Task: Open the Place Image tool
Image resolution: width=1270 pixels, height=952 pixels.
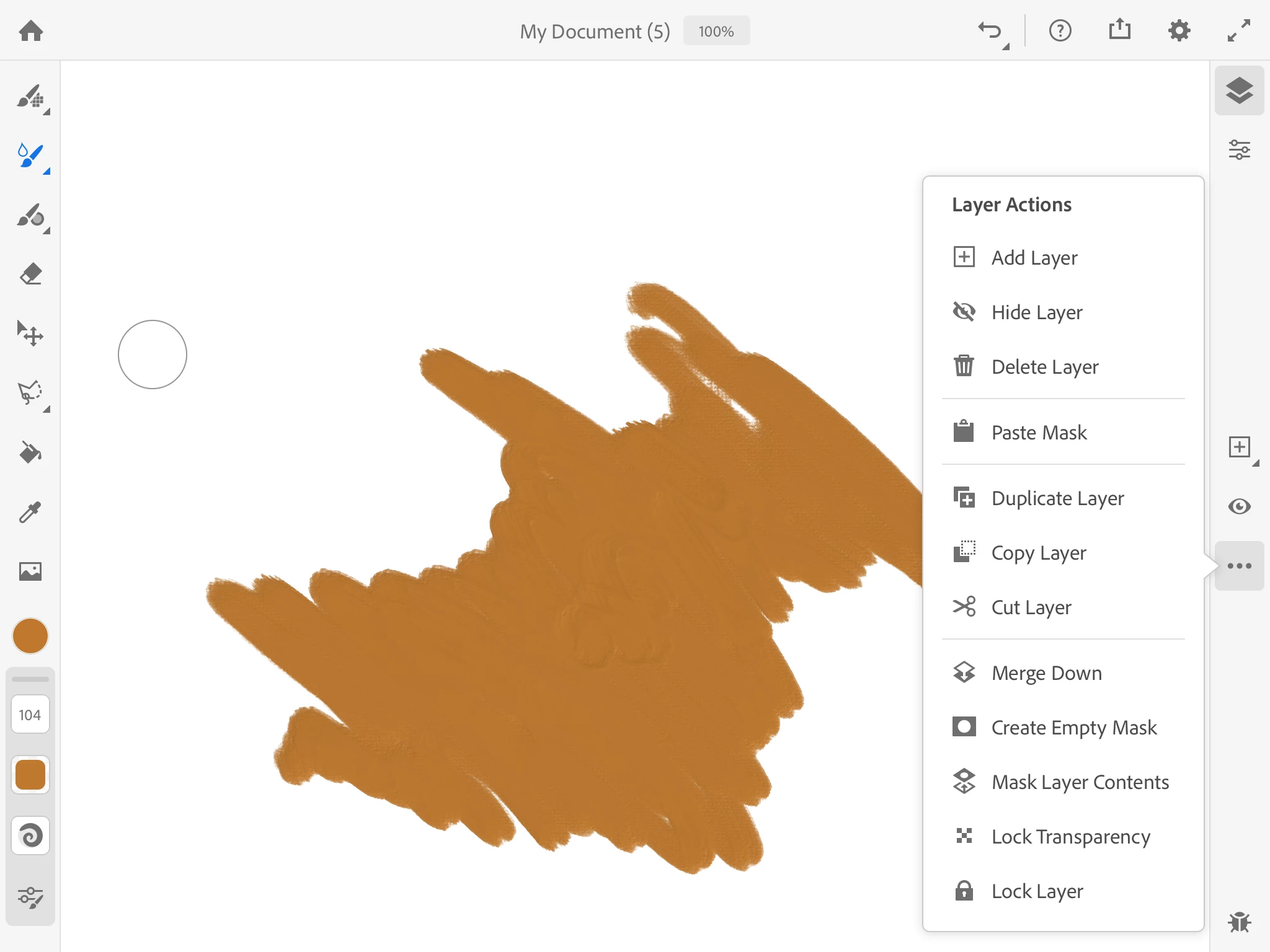Action: (30, 571)
